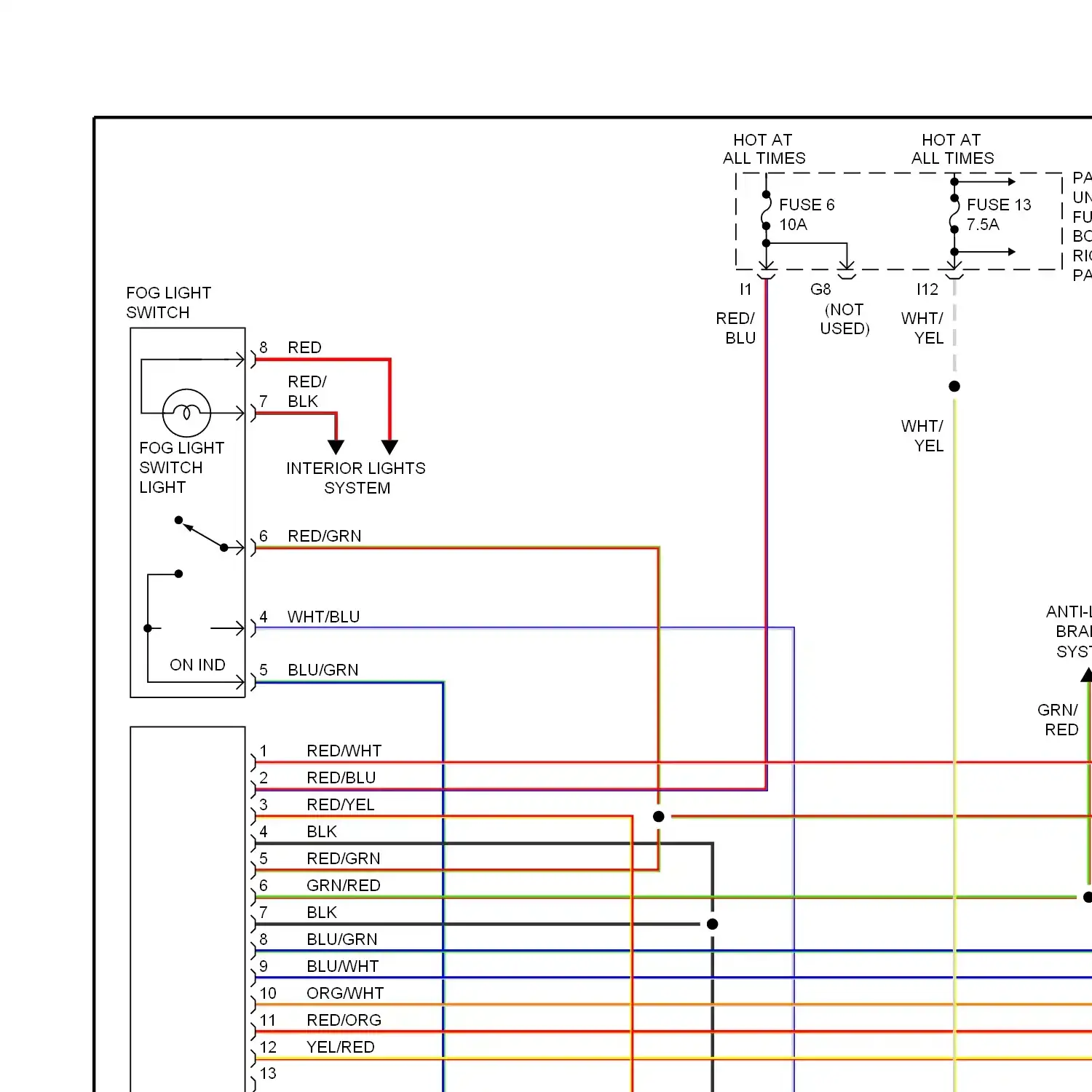This screenshot has height=1092, width=1092.
Task: Select fog switch pin 7 RED/BLK label
Action: tap(306, 391)
